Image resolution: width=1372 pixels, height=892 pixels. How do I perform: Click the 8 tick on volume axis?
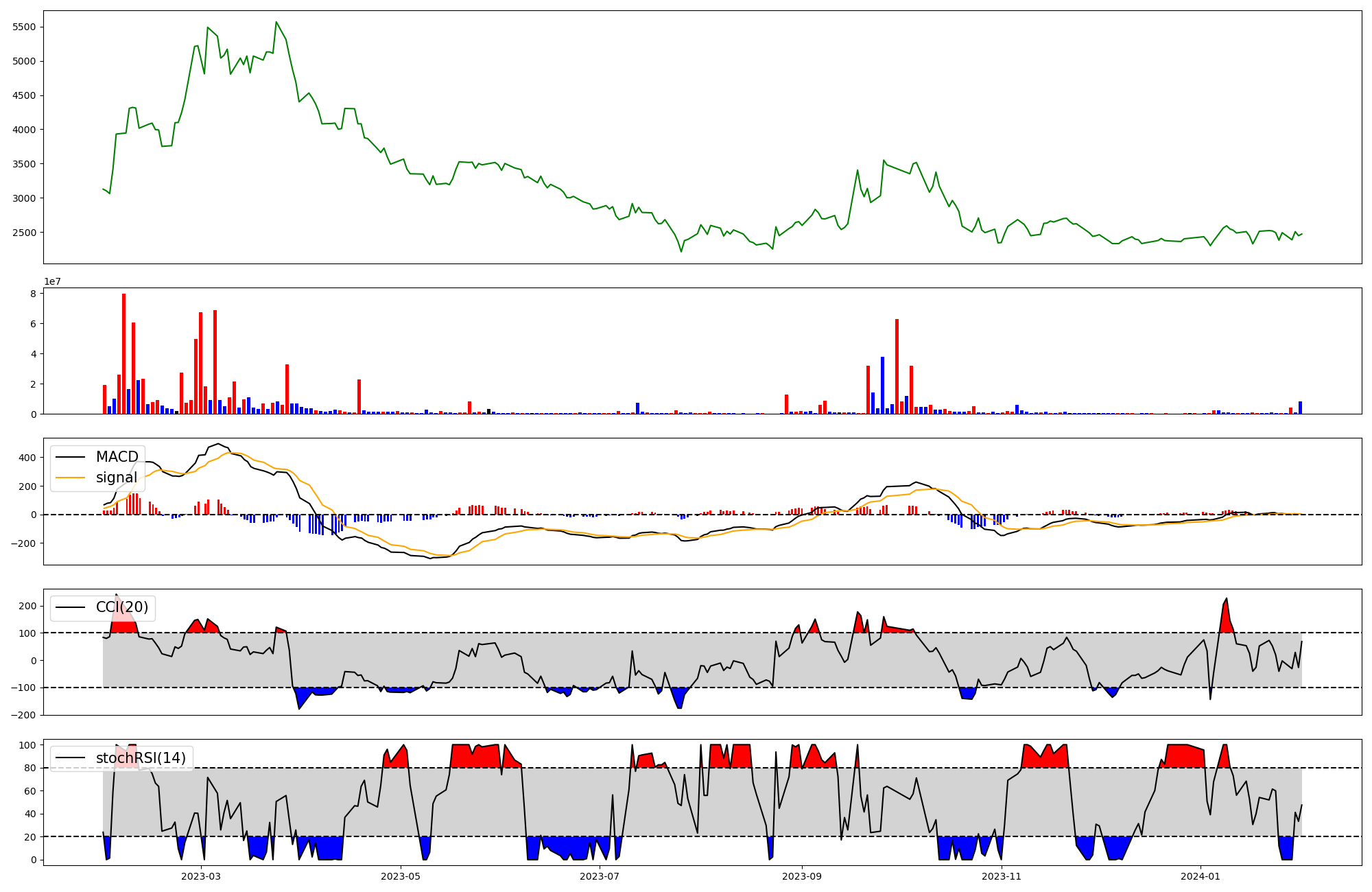tap(34, 294)
